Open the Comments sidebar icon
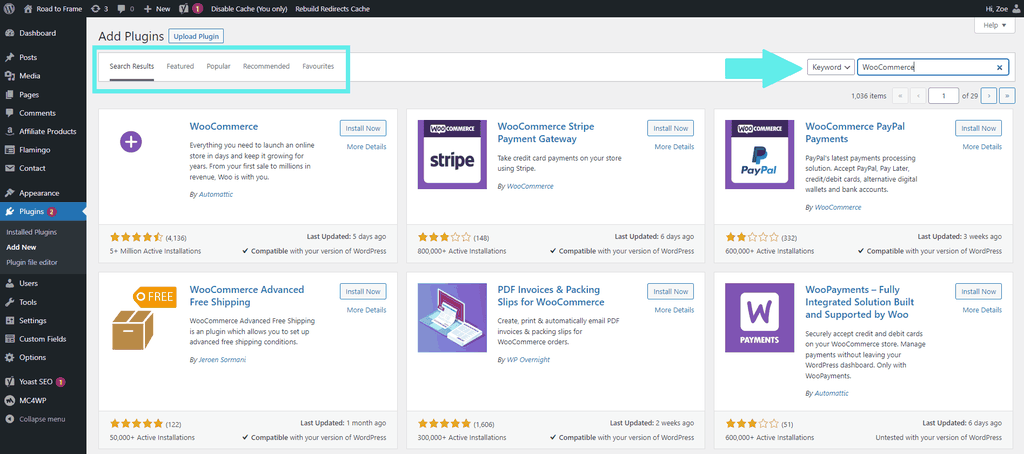Screen dimensions: 1024x454 (10, 113)
